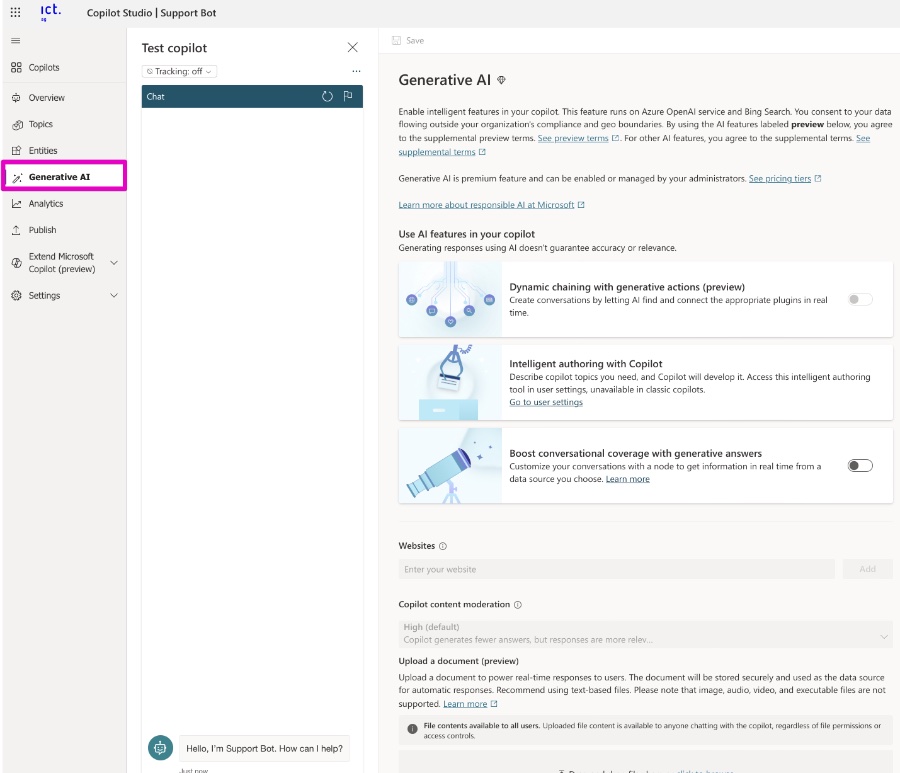900x773 pixels.
Task: Click the Dynamic chaining illustration thumbnail
Action: [x=450, y=299]
